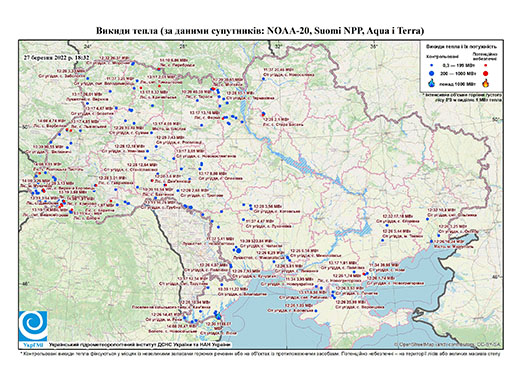520x368 pixels.
Task: Select the orange flame icon in legend
Action: [486, 83]
